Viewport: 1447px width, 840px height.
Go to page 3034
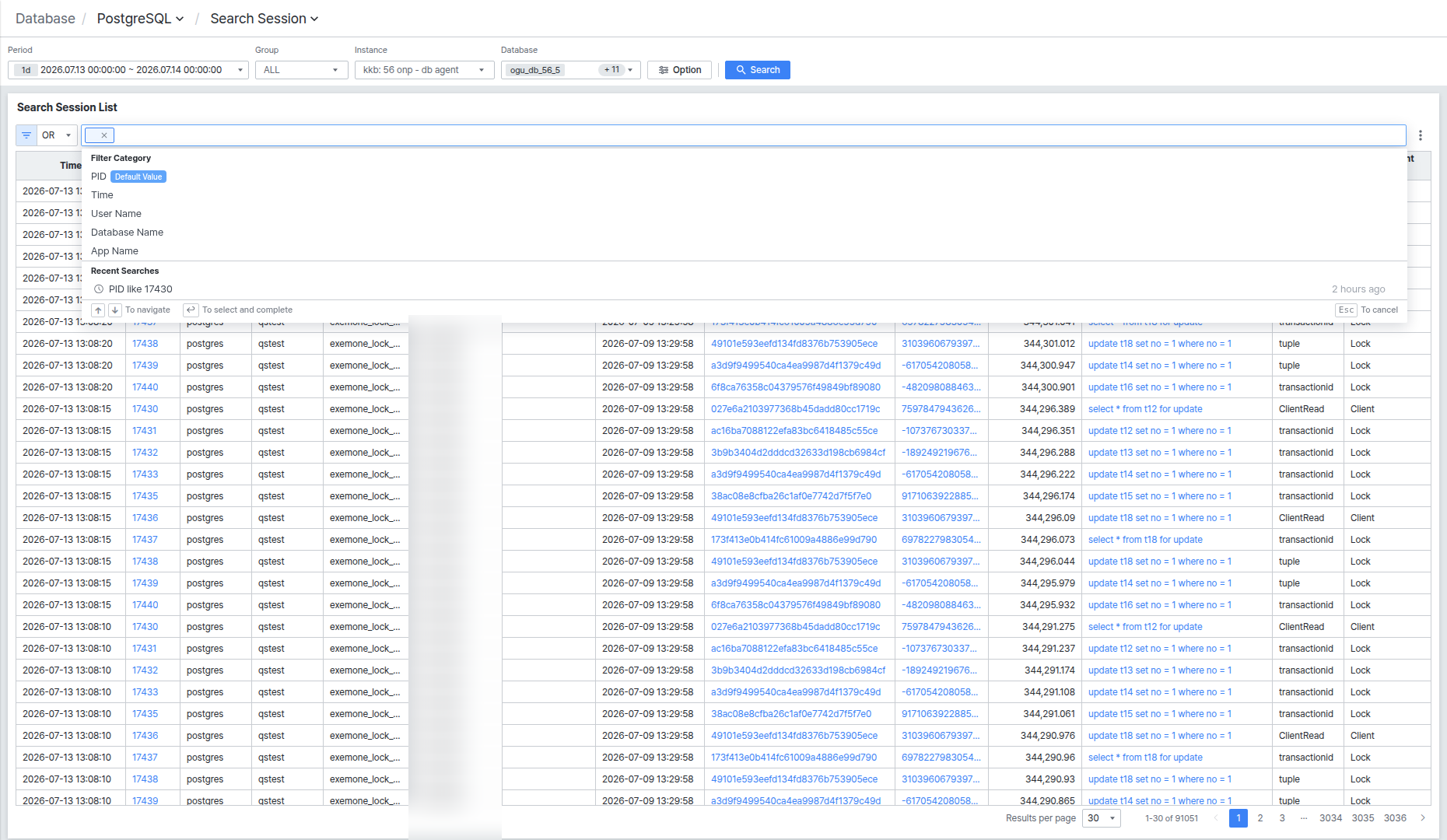(1330, 818)
